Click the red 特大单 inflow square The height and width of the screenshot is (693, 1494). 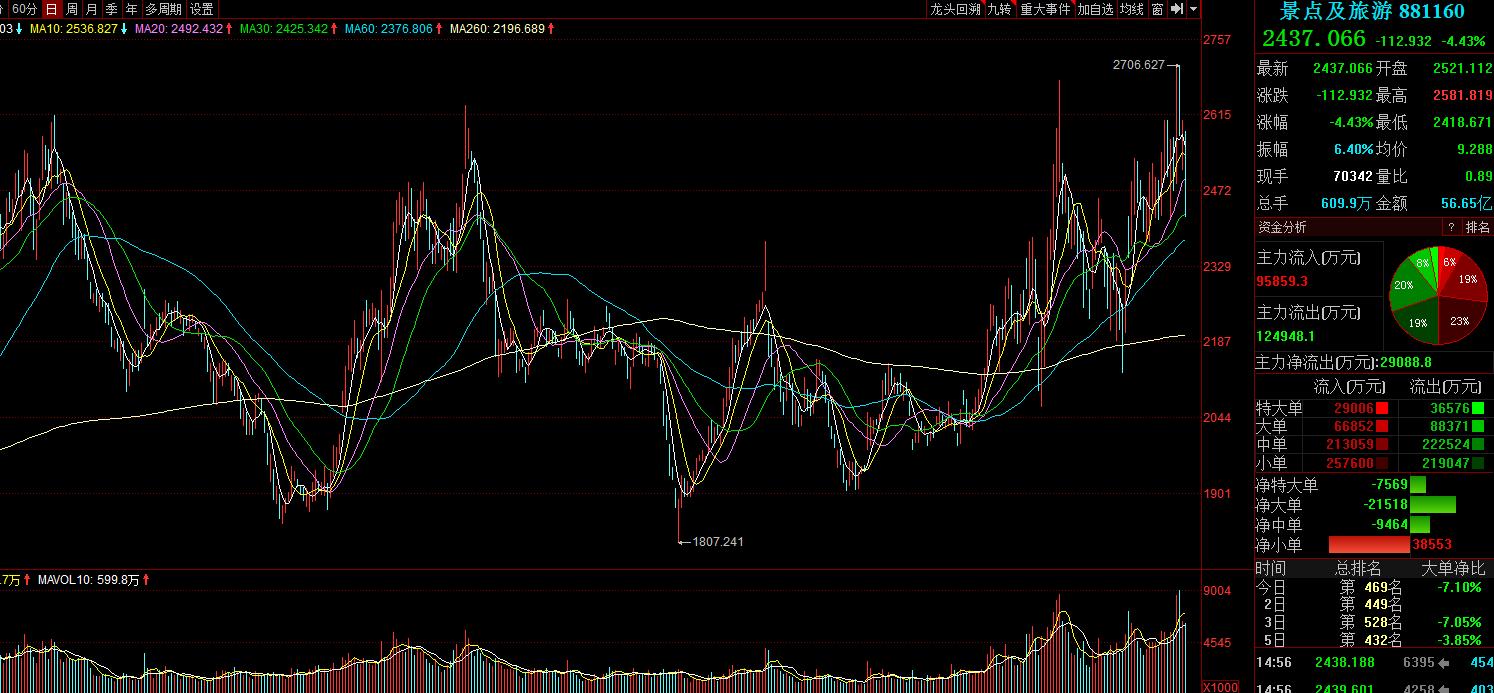pos(1383,408)
